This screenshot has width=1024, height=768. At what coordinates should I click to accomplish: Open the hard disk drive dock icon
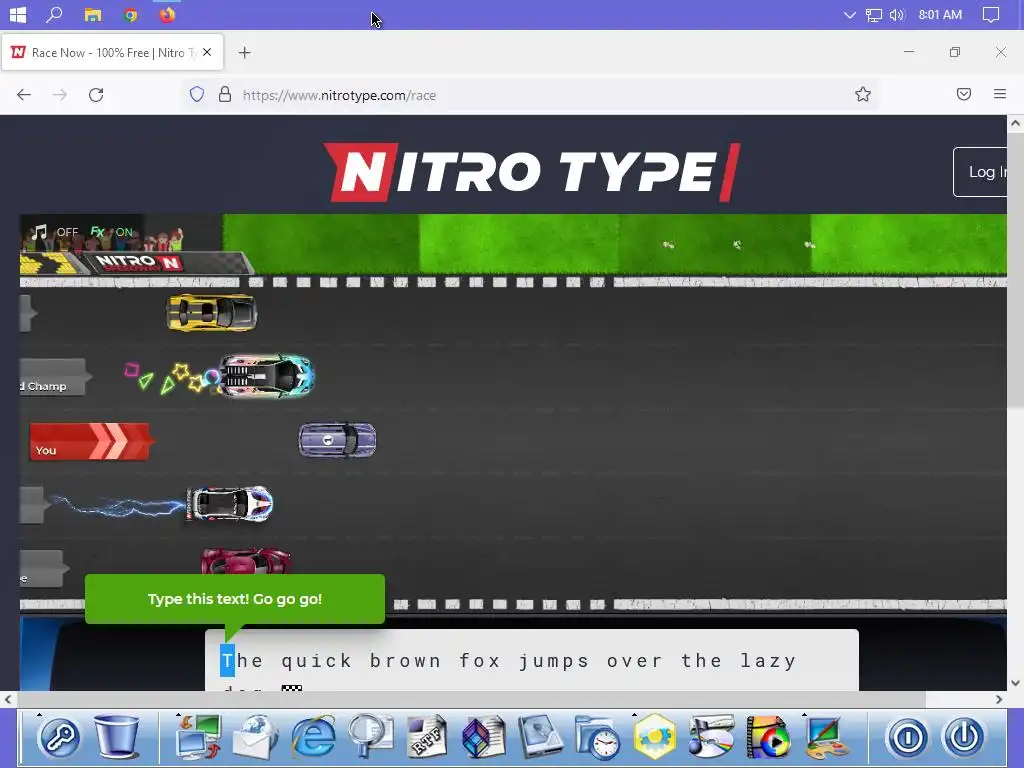click(x=541, y=737)
